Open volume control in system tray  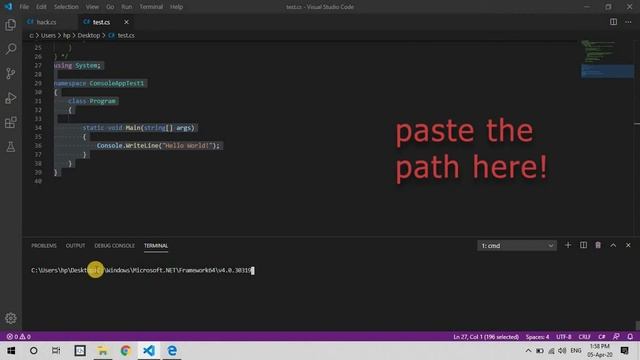pos(562,351)
